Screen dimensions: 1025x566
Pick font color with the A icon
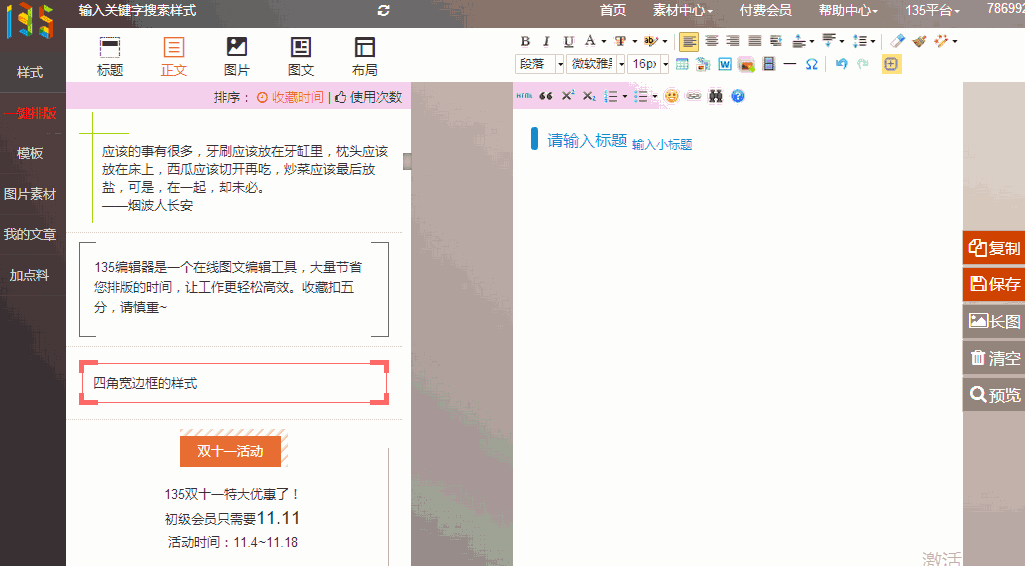tap(590, 41)
